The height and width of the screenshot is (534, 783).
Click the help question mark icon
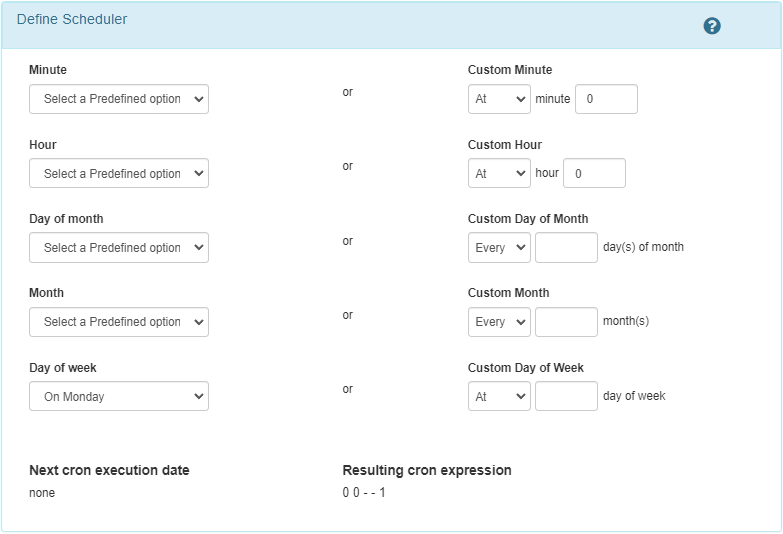[x=712, y=26]
